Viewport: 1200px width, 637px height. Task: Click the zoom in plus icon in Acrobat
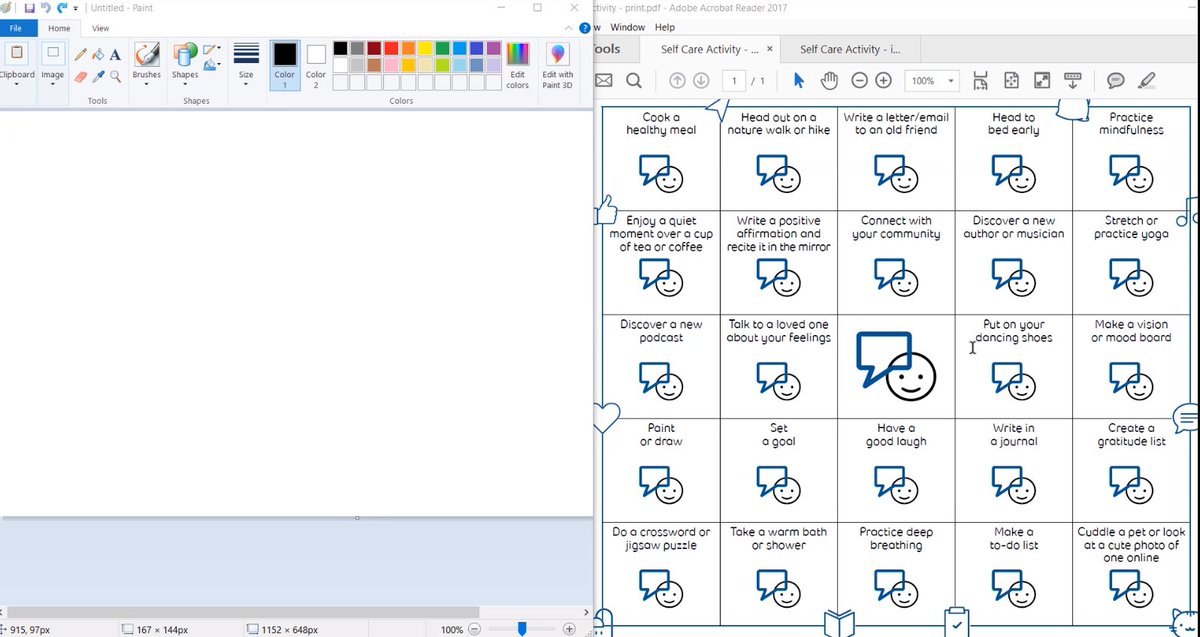(x=883, y=81)
